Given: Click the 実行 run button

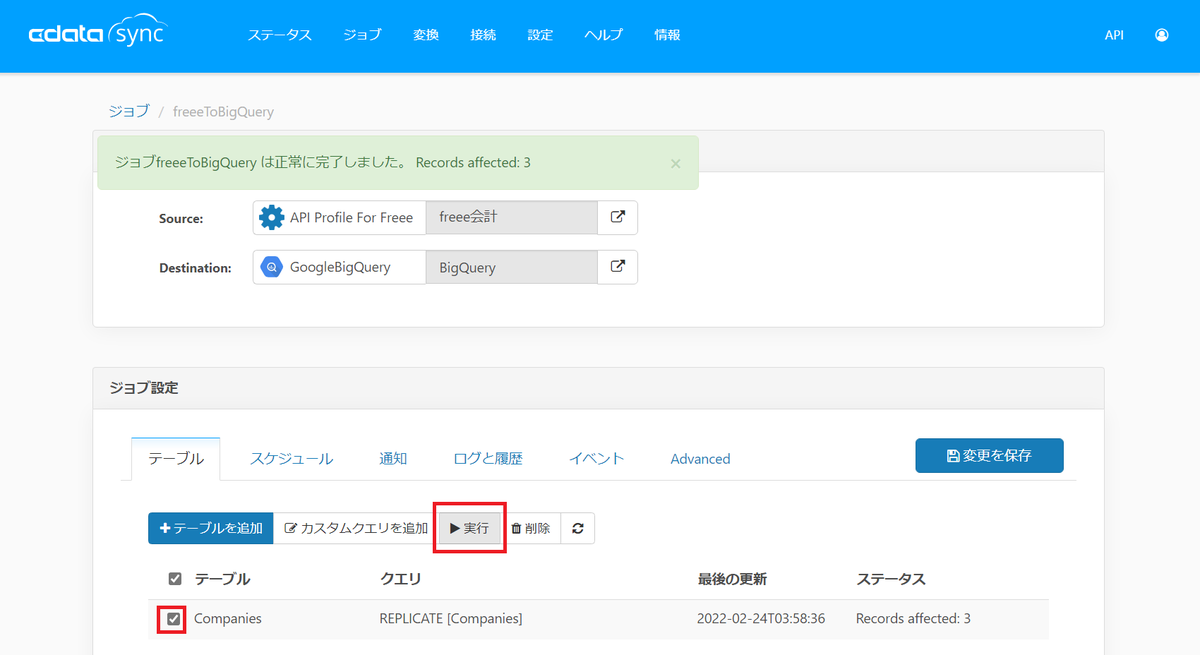Looking at the screenshot, I should tap(469, 528).
